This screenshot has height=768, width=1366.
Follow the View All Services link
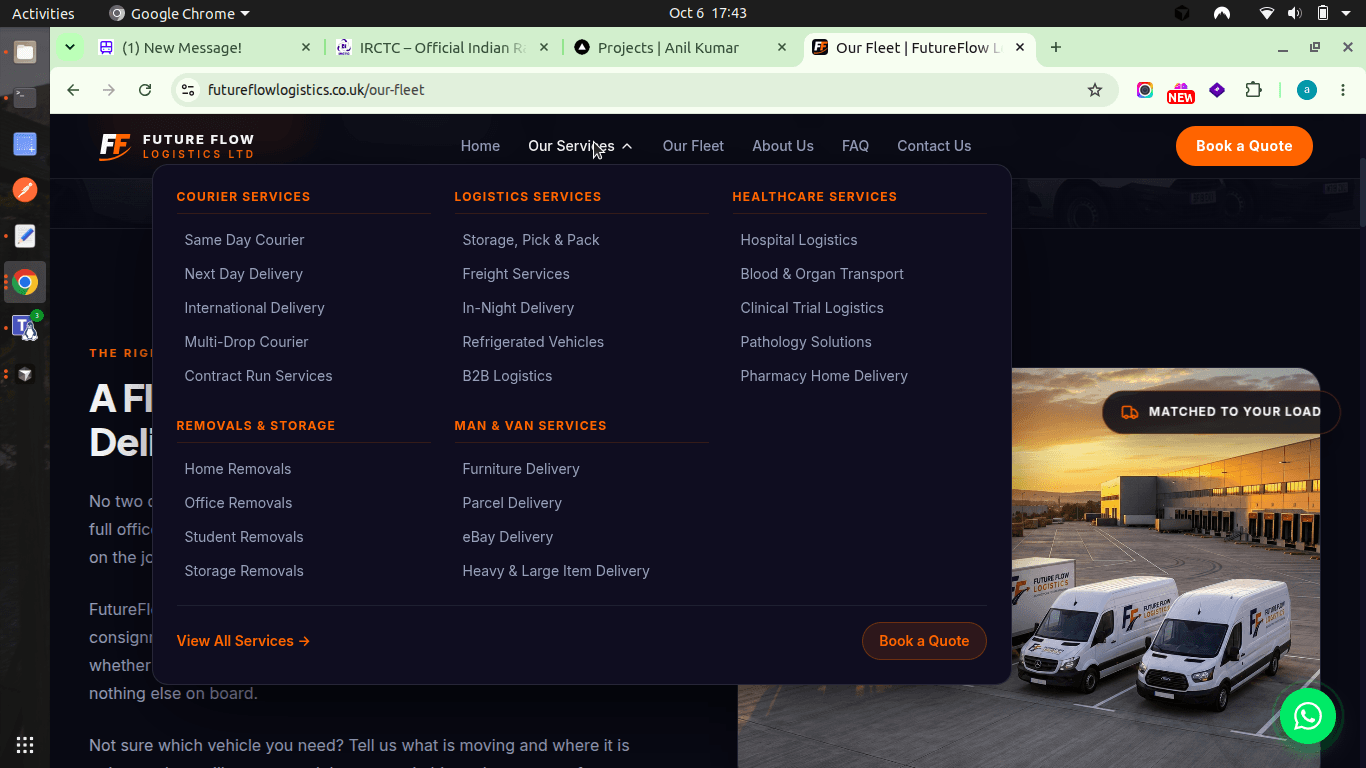point(243,641)
